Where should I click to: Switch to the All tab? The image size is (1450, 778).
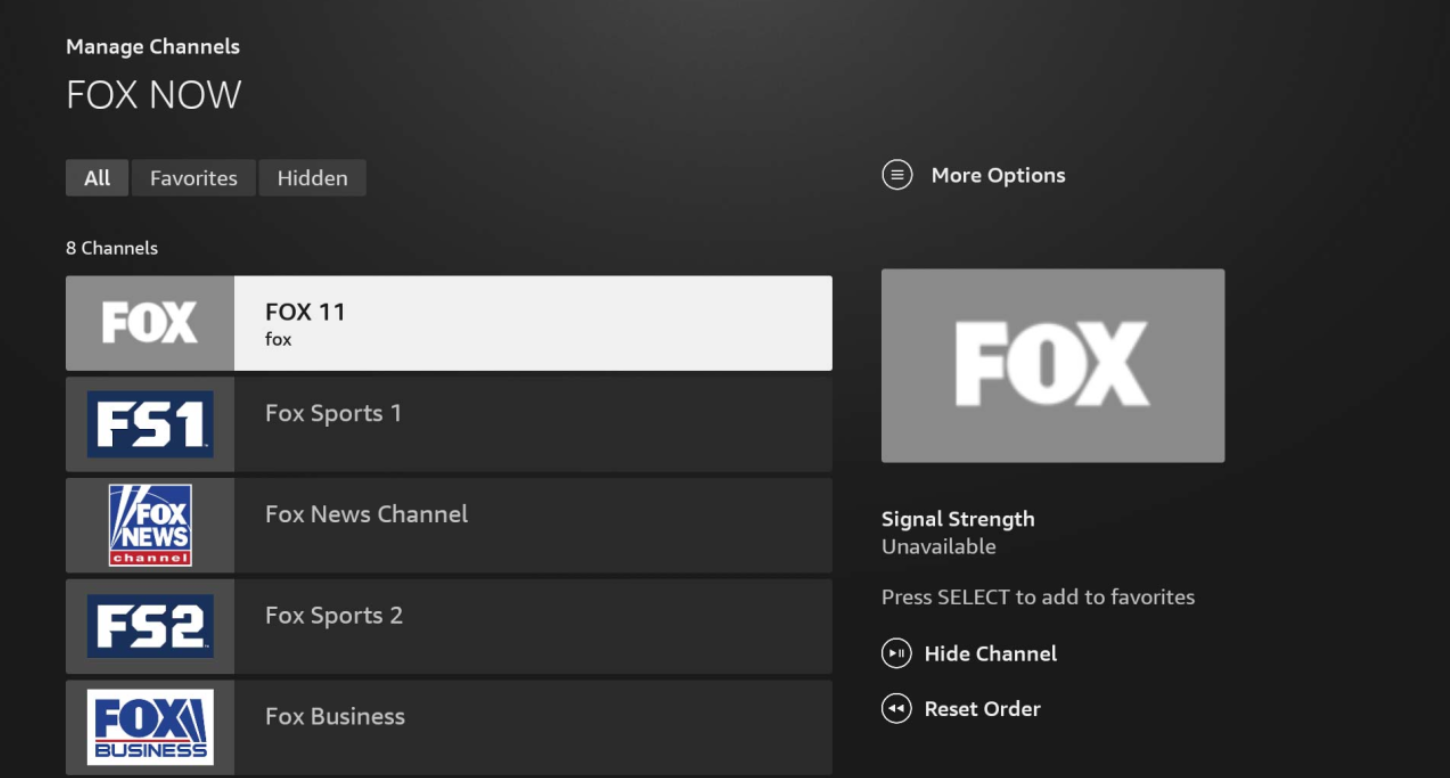click(97, 178)
